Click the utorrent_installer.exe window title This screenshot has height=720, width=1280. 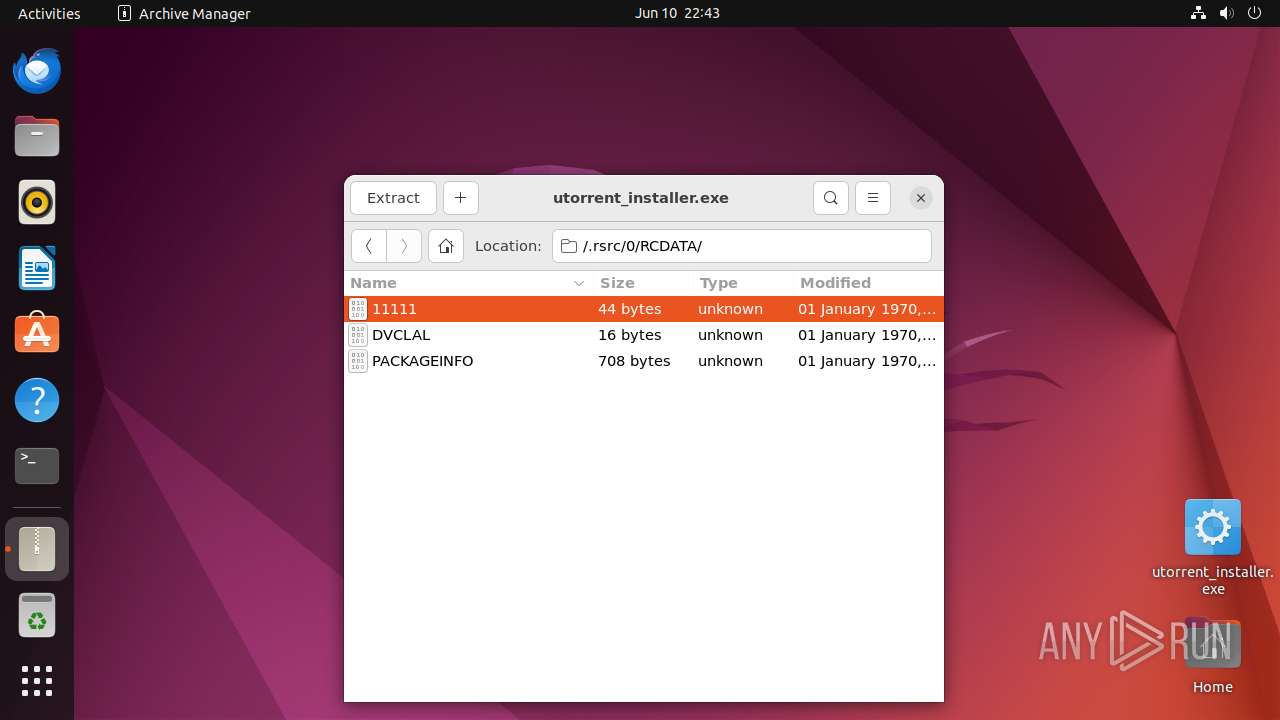click(x=641, y=198)
